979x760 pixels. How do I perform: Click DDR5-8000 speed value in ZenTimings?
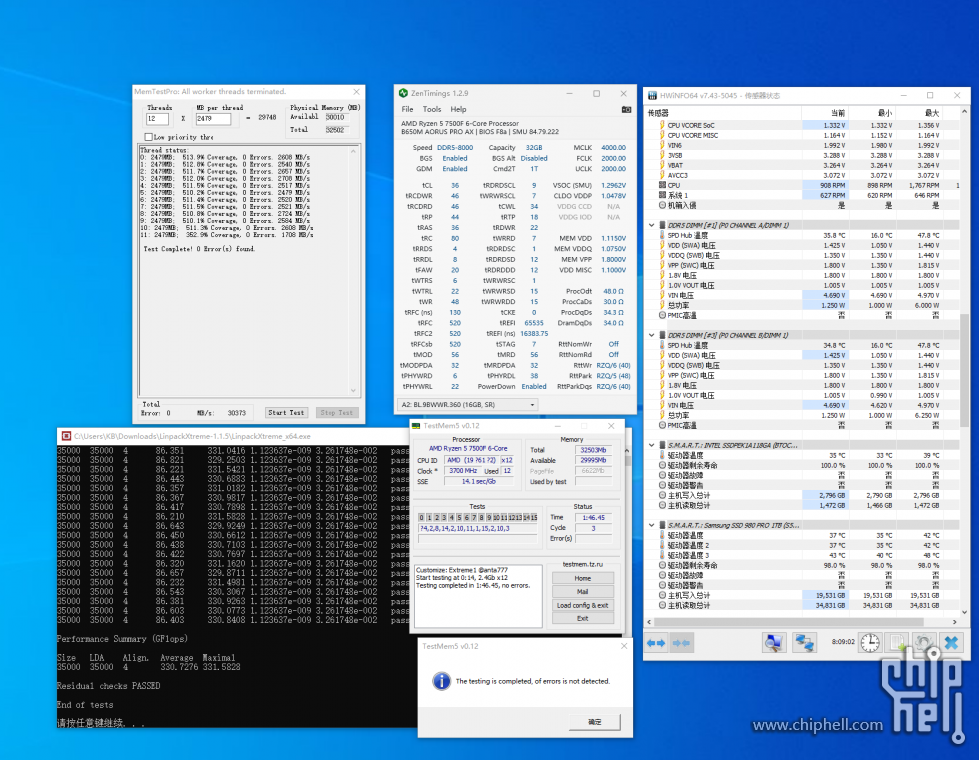click(x=455, y=148)
